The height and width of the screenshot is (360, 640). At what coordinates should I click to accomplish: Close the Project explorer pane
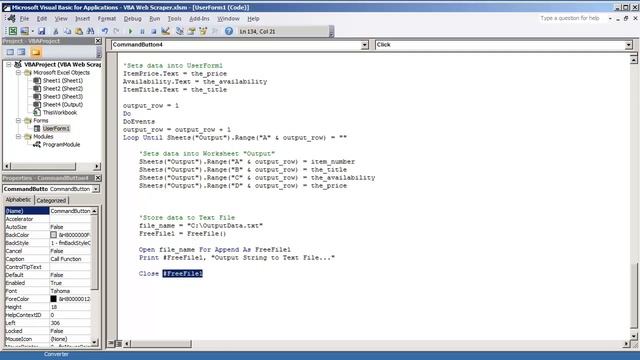point(98,41)
